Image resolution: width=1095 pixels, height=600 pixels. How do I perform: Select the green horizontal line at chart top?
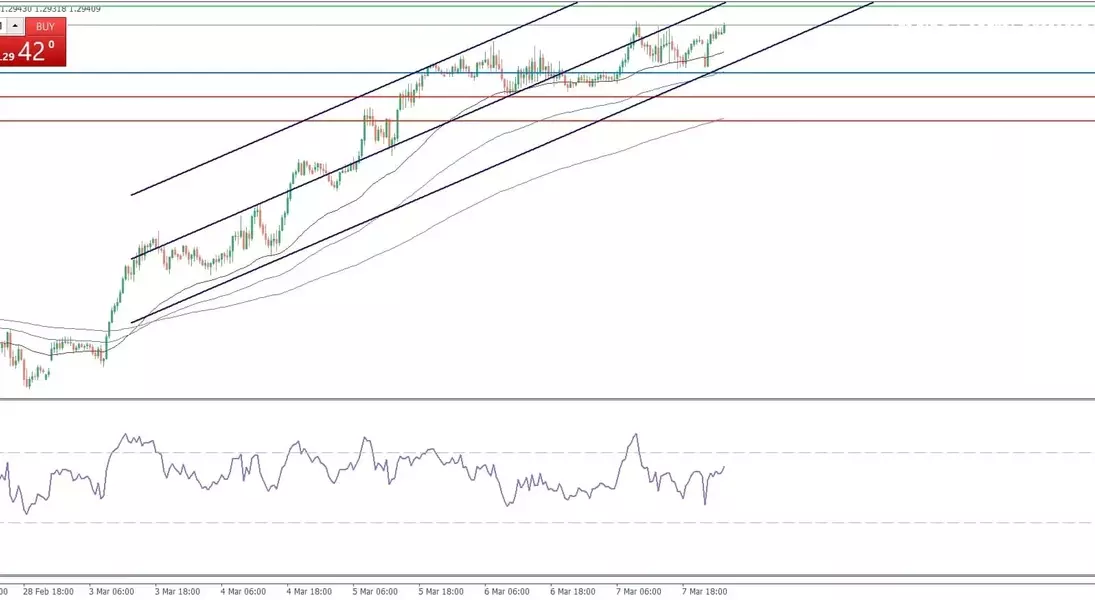(x=900, y=6)
